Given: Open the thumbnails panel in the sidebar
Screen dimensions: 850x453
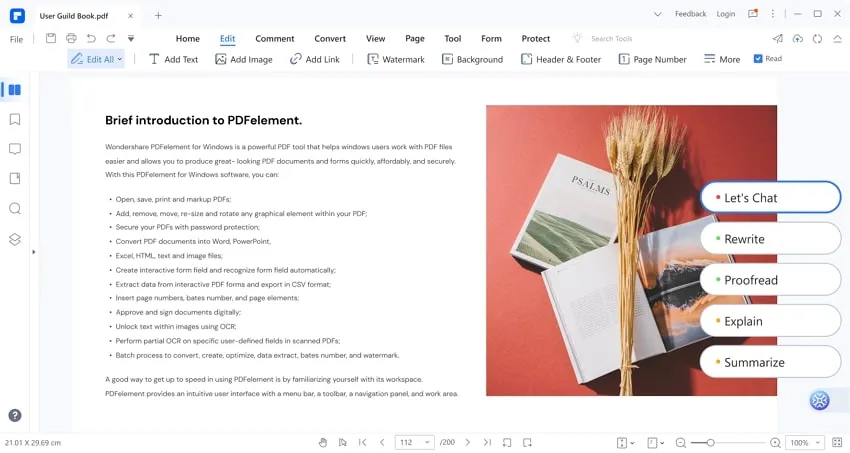Looking at the screenshot, I should point(14,90).
